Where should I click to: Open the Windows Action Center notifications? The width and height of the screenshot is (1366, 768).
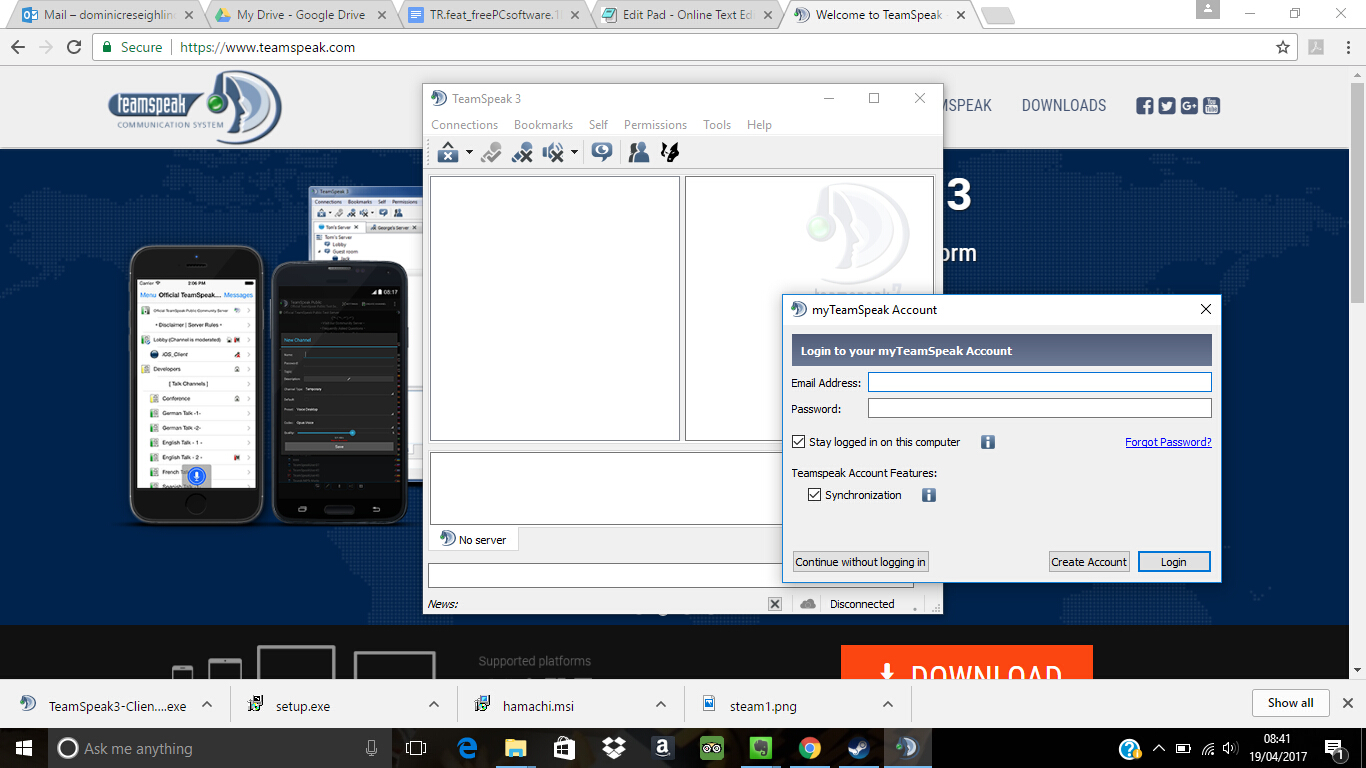tap(1334, 748)
